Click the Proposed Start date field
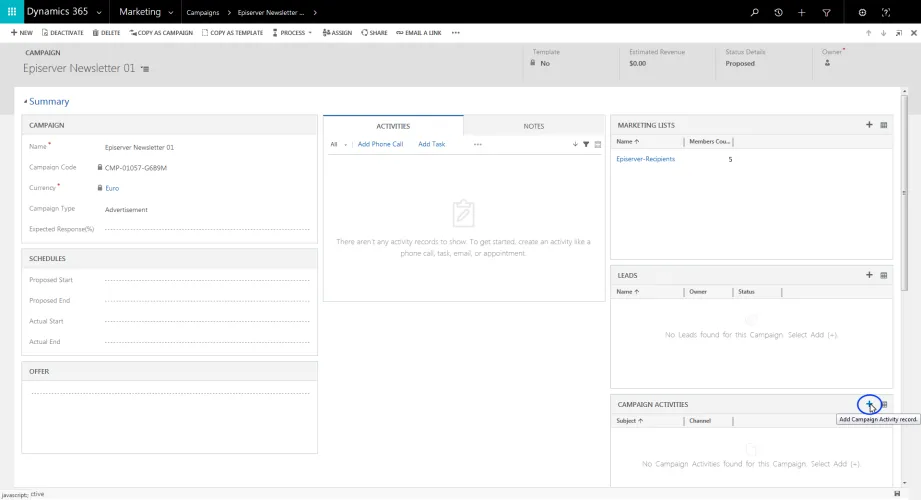Image resolution: width=921 pixels, height=500 pixels. point(207,280)
